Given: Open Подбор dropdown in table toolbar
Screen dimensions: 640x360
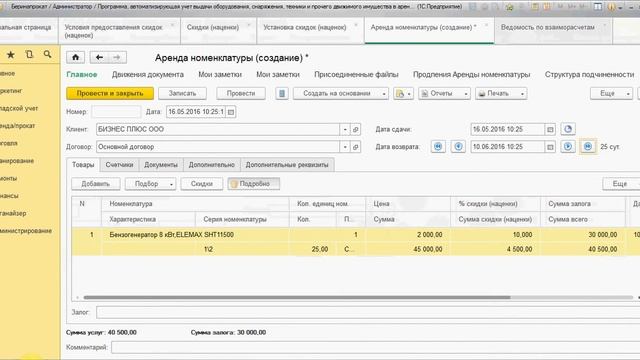Looking at the screenshot, I should [150, 184].
